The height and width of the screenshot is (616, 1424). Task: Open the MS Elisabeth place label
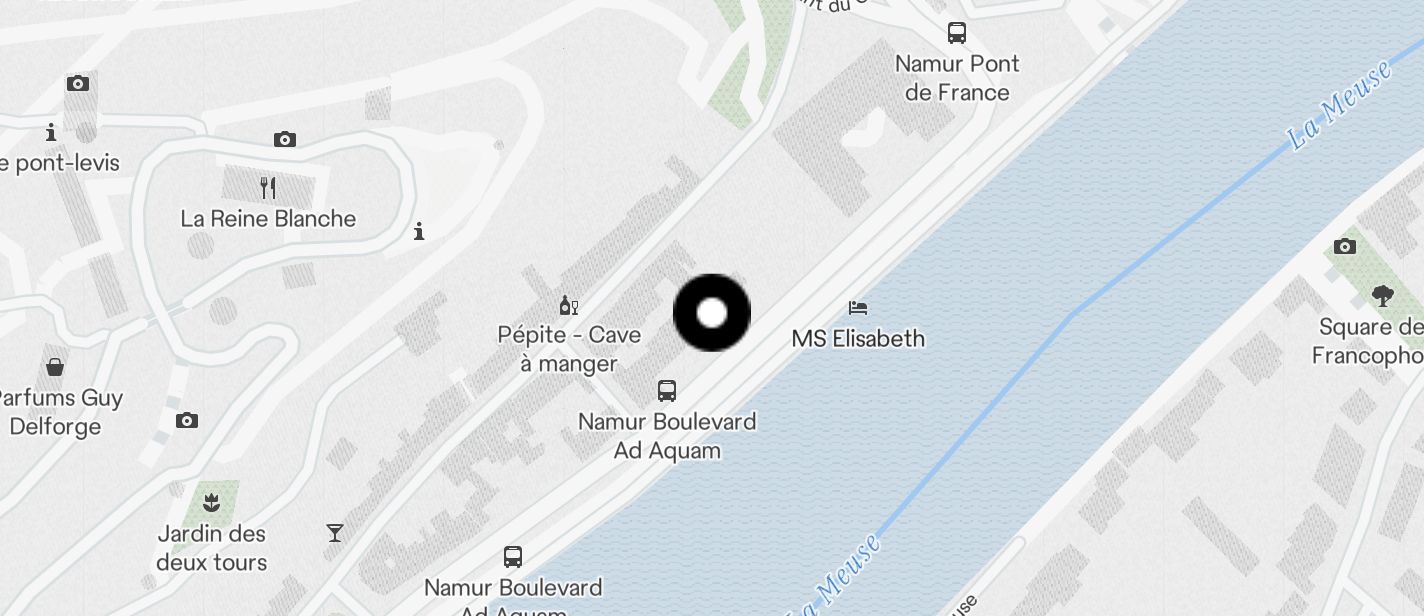click(x=858, y=338)
